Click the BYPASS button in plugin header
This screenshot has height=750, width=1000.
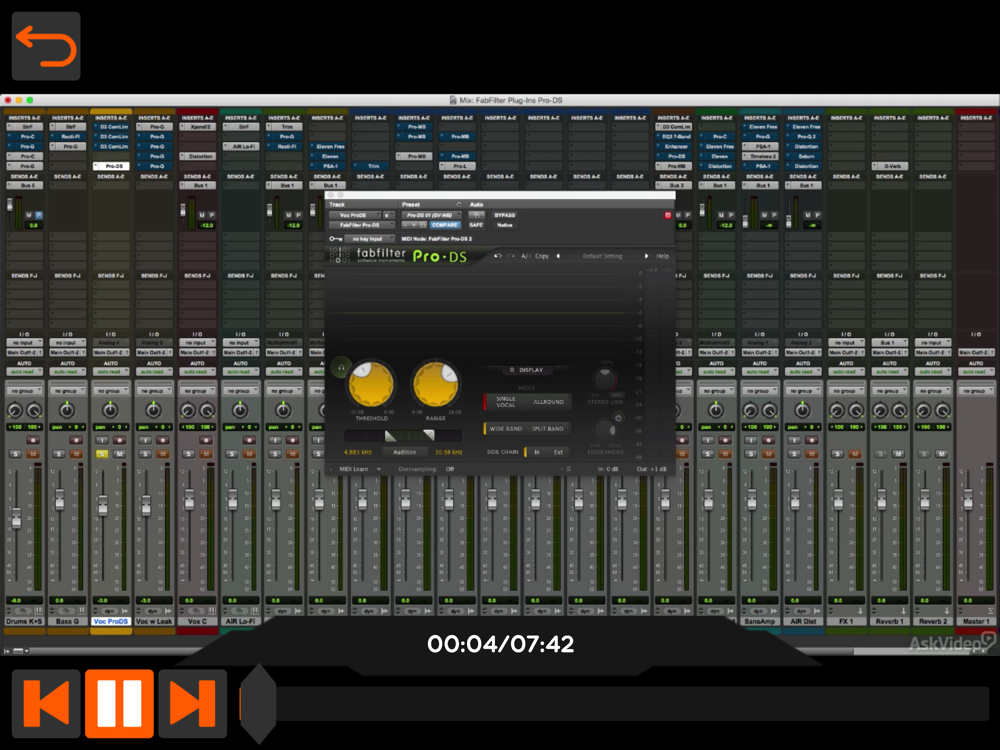pos(504,215)
